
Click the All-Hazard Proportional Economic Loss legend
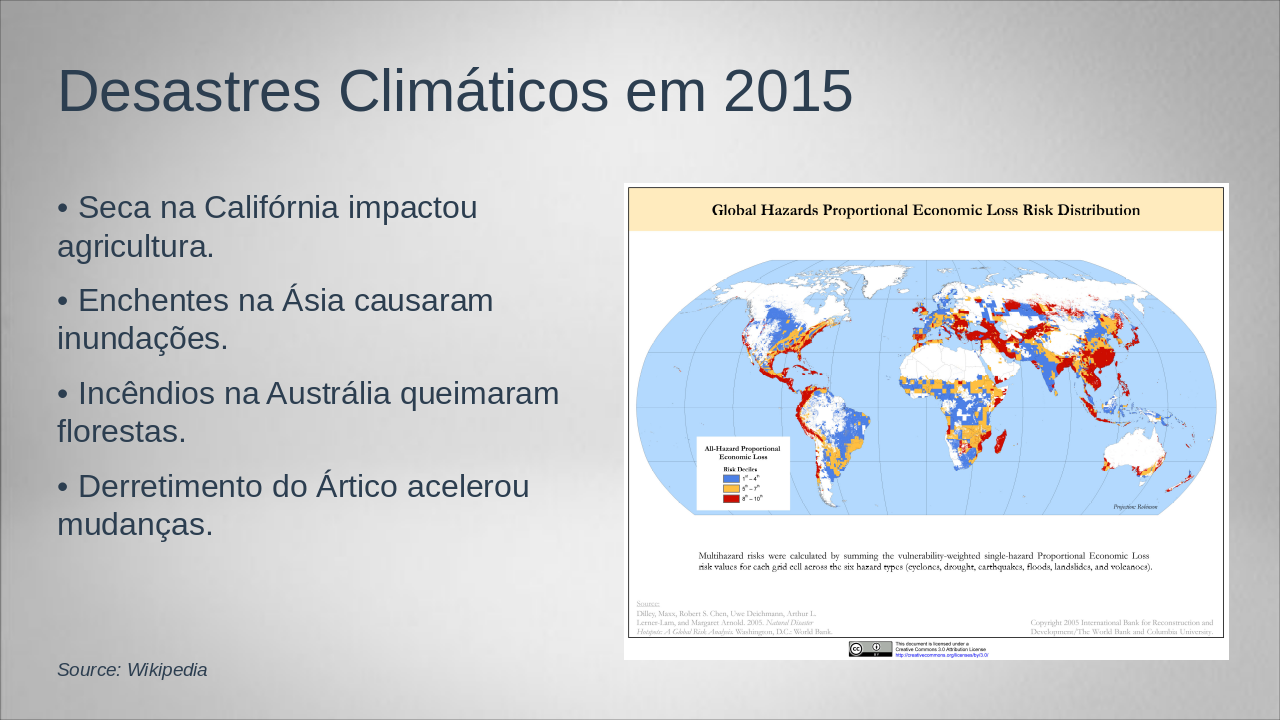coord(743,473)
